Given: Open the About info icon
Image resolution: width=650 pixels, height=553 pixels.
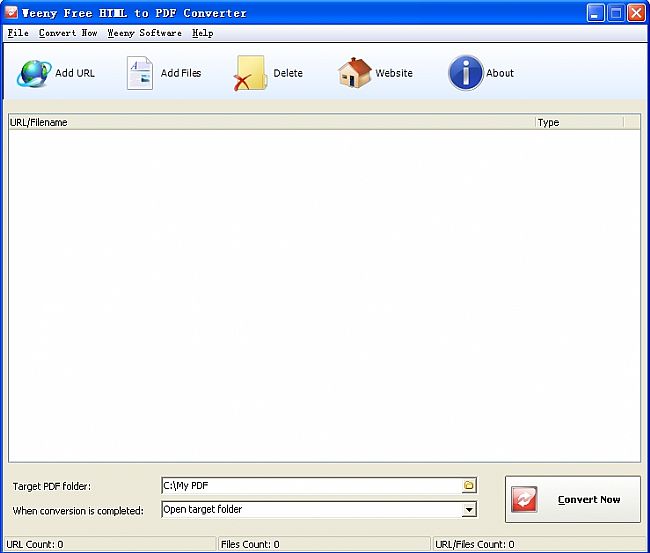Looking at the screenshot, I should coord(466,73).
